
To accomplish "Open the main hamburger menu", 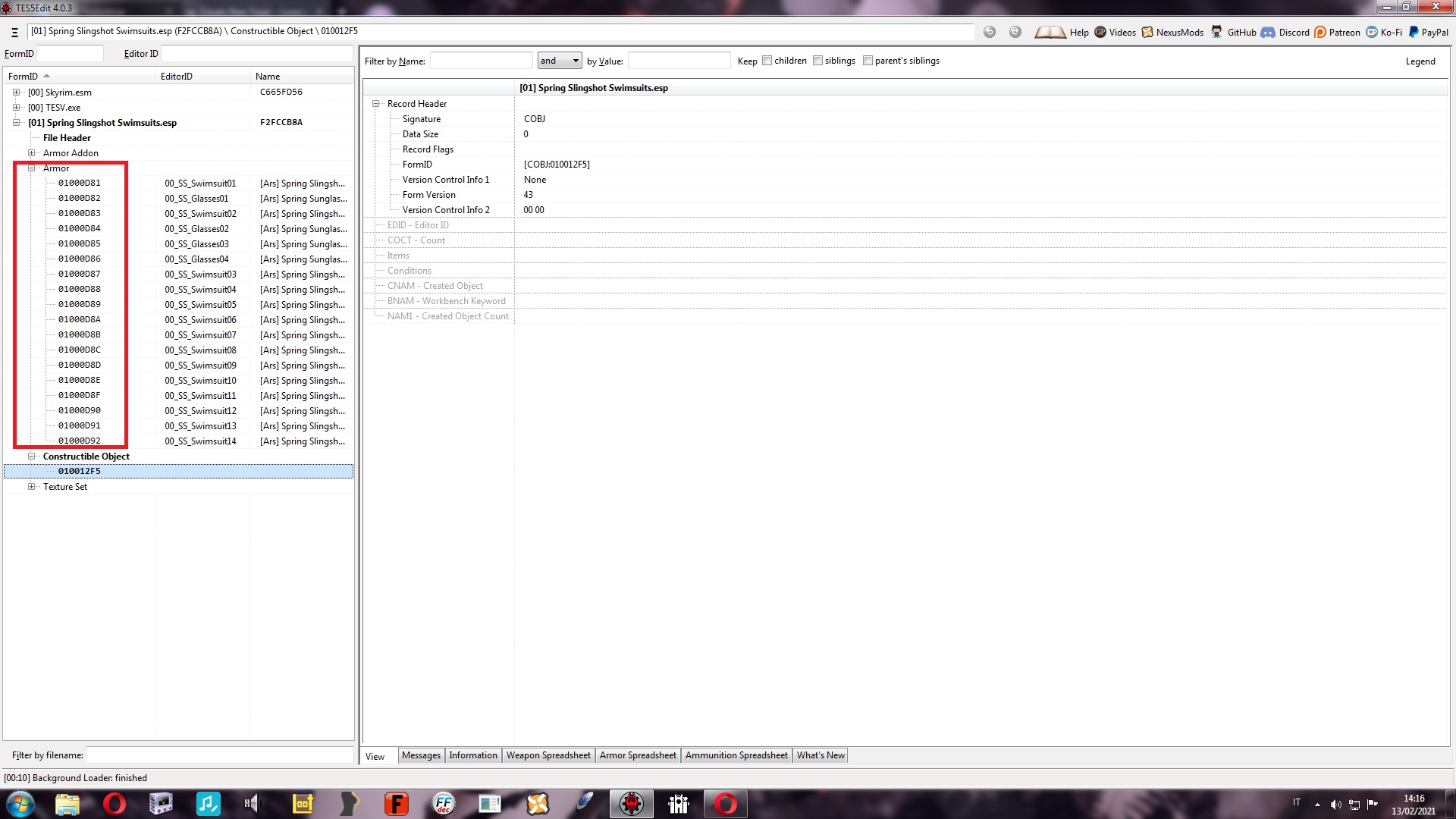I will pos(14,32).
